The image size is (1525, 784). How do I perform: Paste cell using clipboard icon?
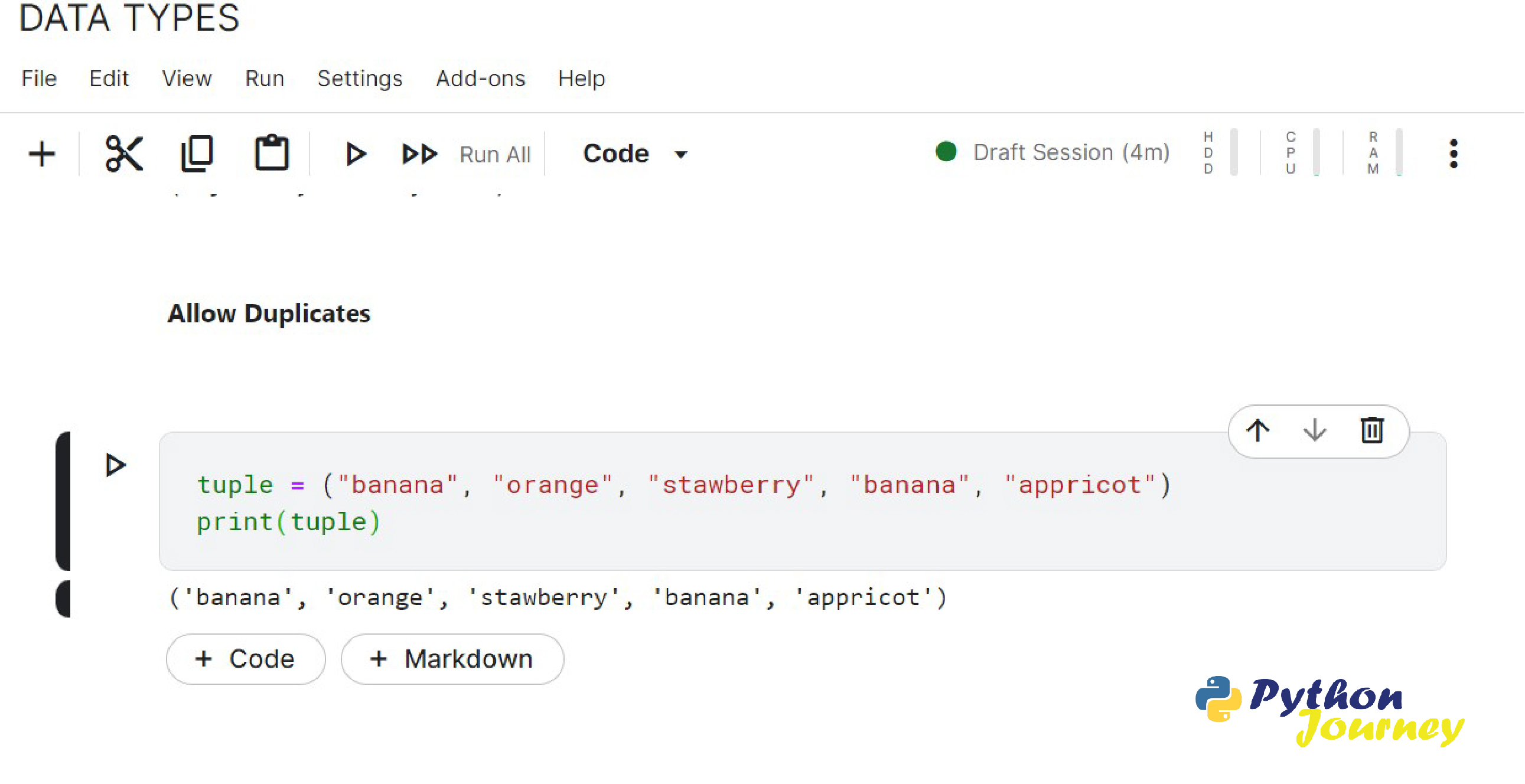pos(272,154)
